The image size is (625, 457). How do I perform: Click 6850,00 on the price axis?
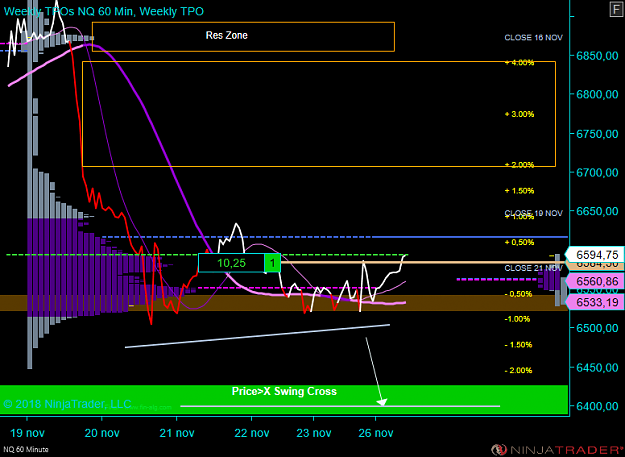pyautogui.click(x=597, y=55)
